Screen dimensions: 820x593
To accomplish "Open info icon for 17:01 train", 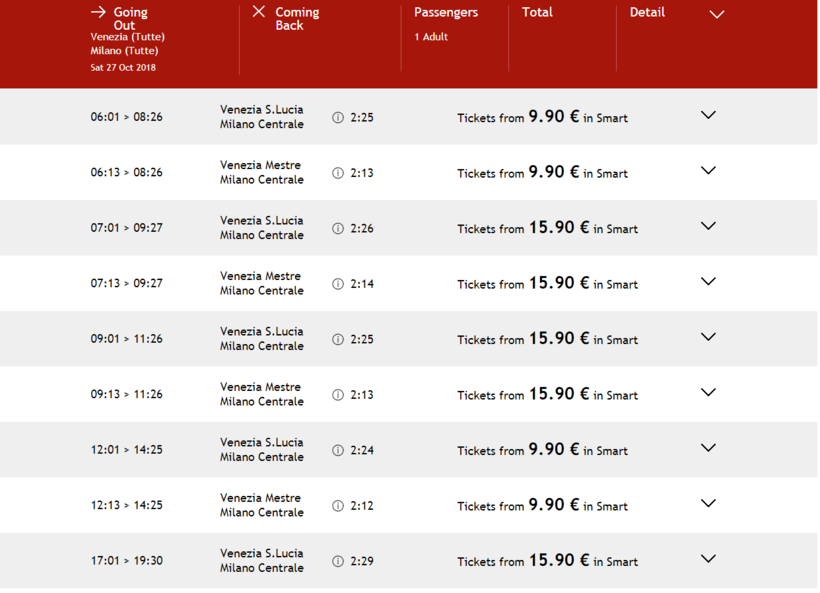I will coord(338,562).
